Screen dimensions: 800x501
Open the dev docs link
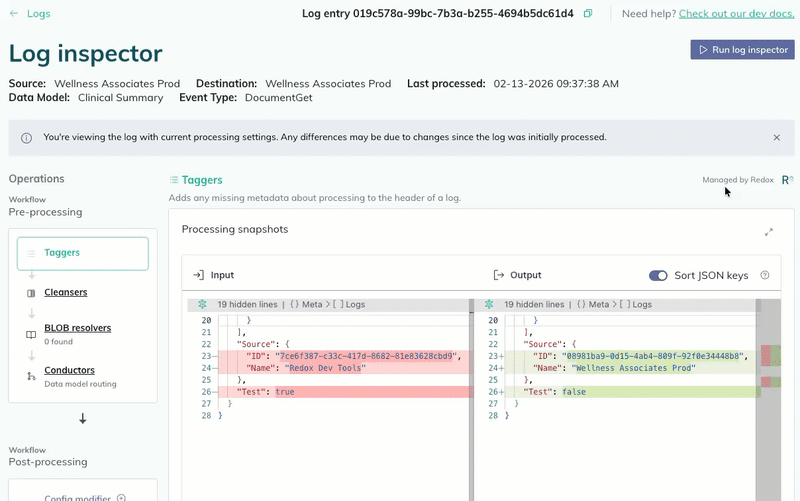(x=736, y=14)
